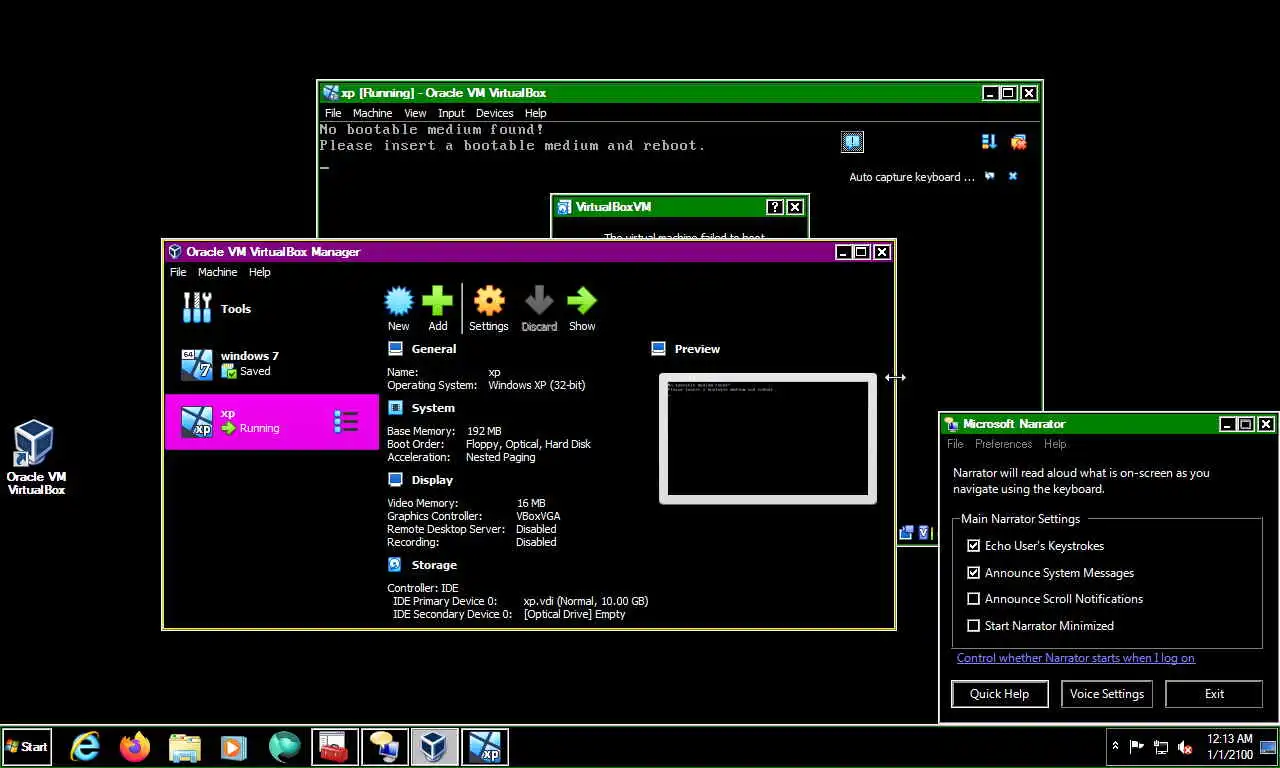Screen dimensions: 1280x768
Task: Open File menu in VirtualBox Manager
Action: point(178,272)
